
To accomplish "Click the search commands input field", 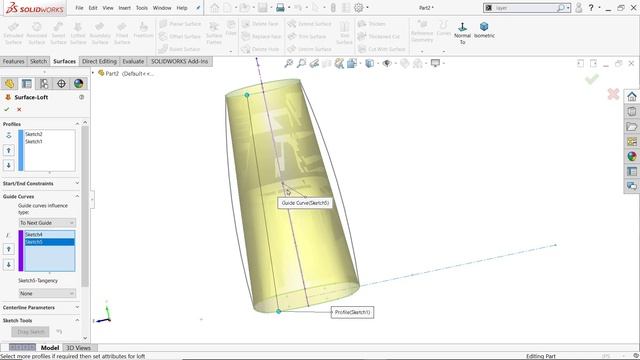I will click(525, 7).
